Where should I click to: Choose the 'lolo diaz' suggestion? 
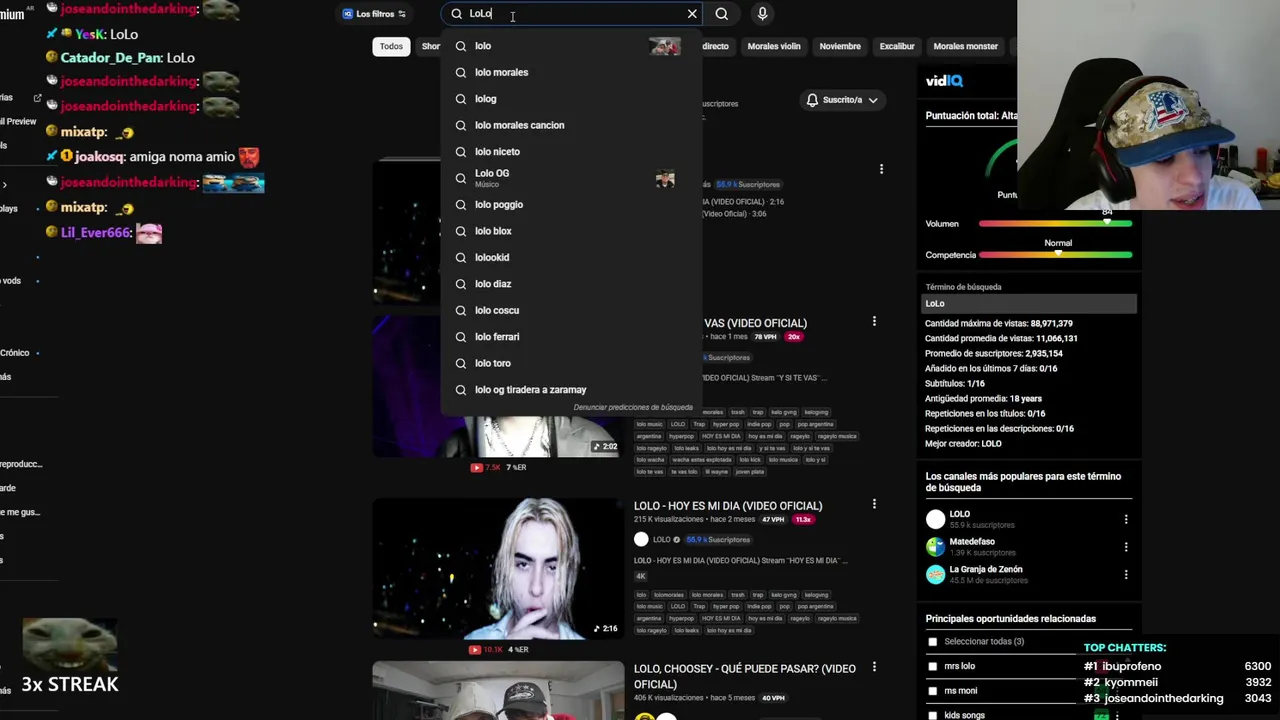point(571,284)
